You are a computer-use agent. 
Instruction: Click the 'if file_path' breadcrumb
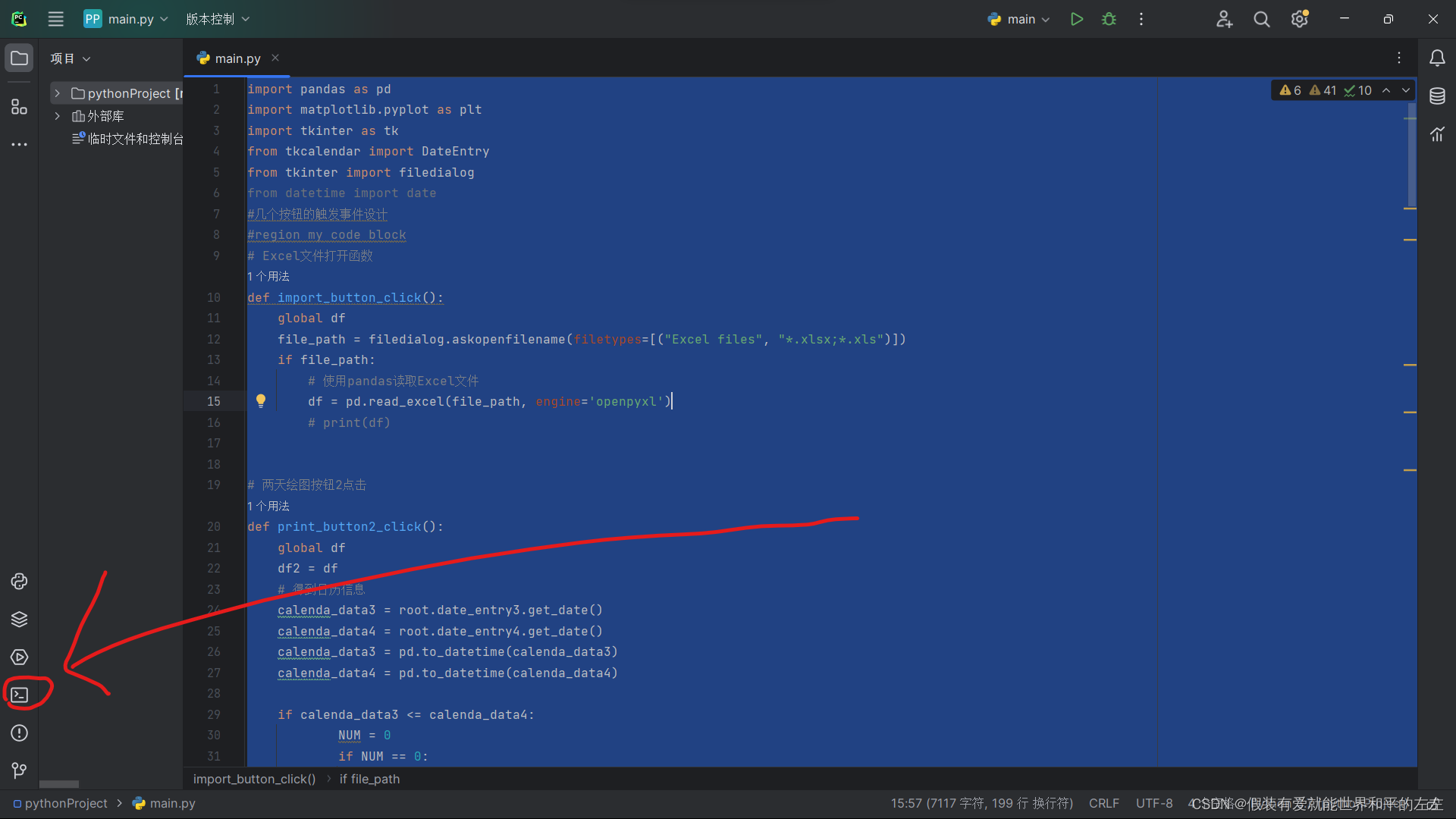[369, 779]
